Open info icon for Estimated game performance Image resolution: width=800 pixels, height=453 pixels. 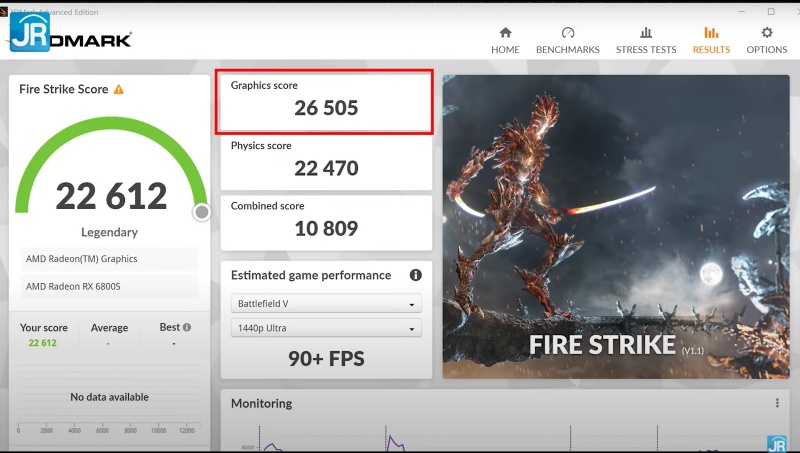(x=416, y=275)
